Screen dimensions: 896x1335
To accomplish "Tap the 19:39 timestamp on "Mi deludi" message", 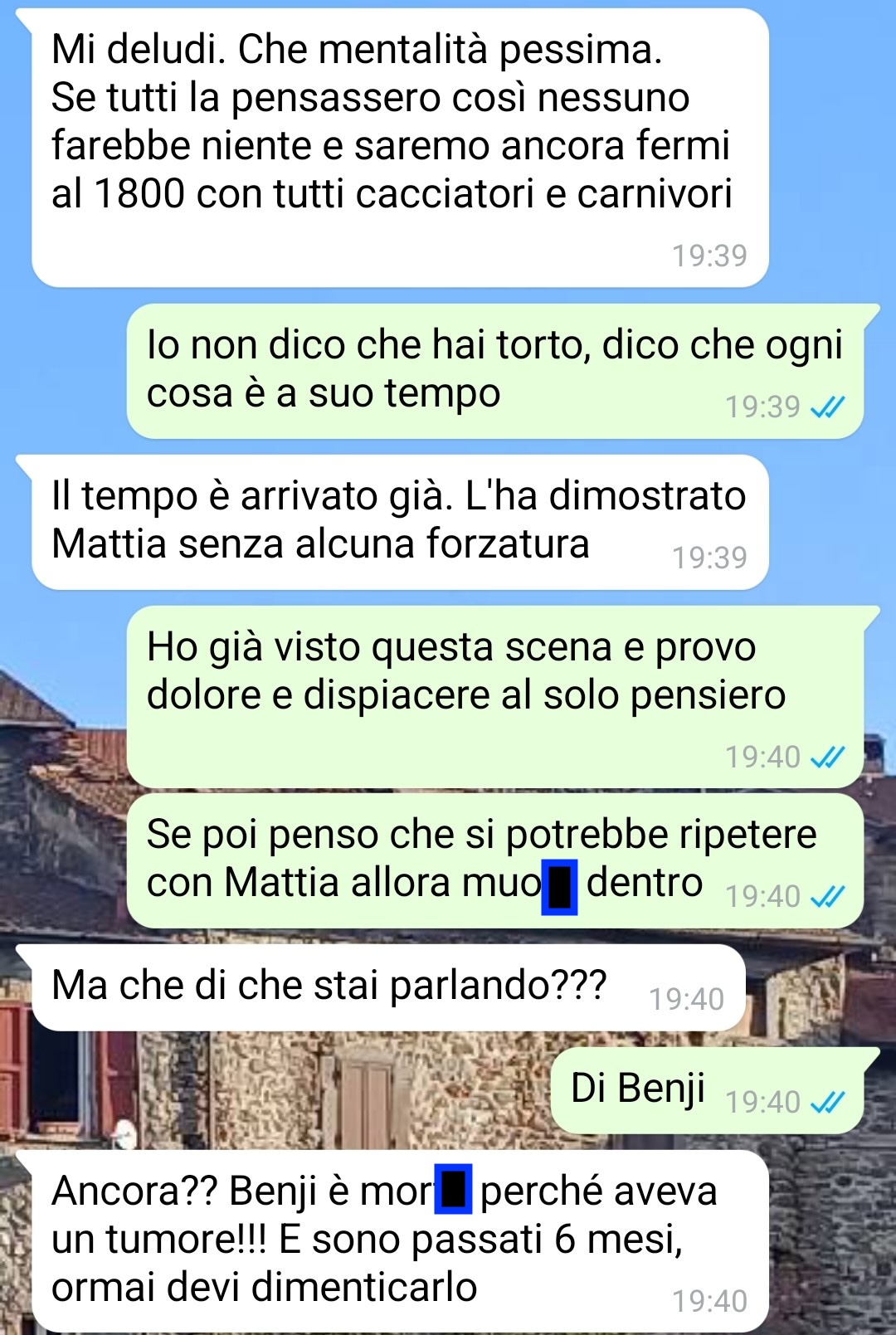I will (709, 256).
